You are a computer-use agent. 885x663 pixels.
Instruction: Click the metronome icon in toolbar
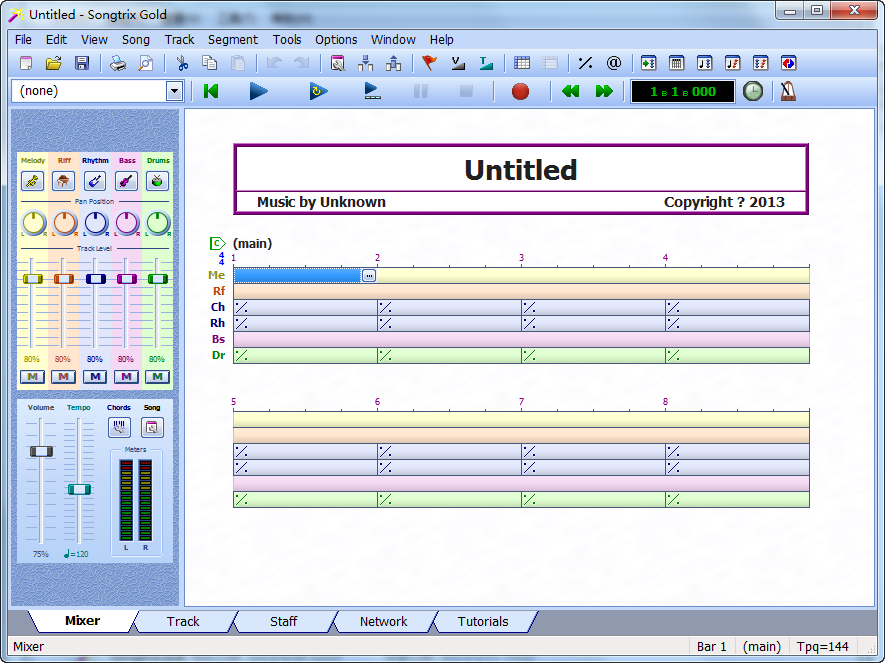789,91
